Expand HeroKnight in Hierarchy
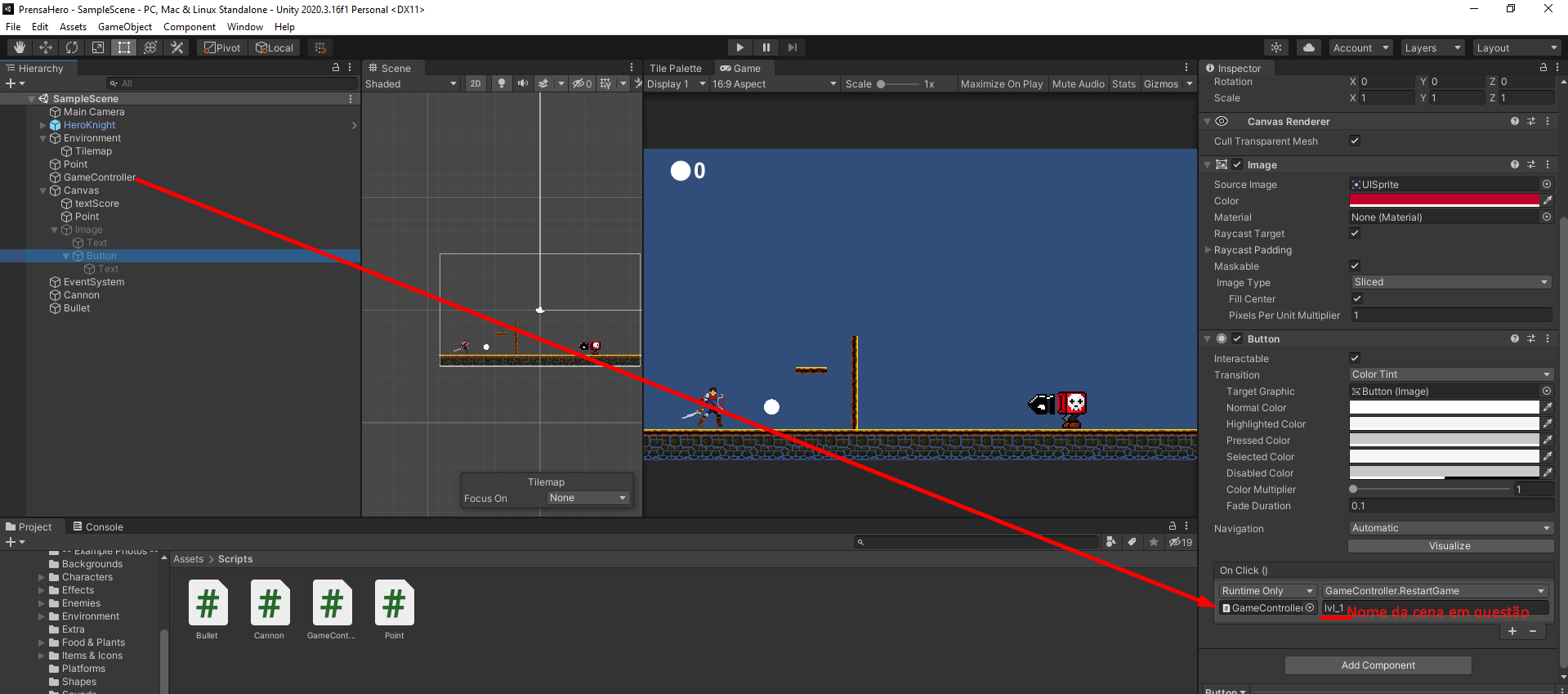 (43, 125)
